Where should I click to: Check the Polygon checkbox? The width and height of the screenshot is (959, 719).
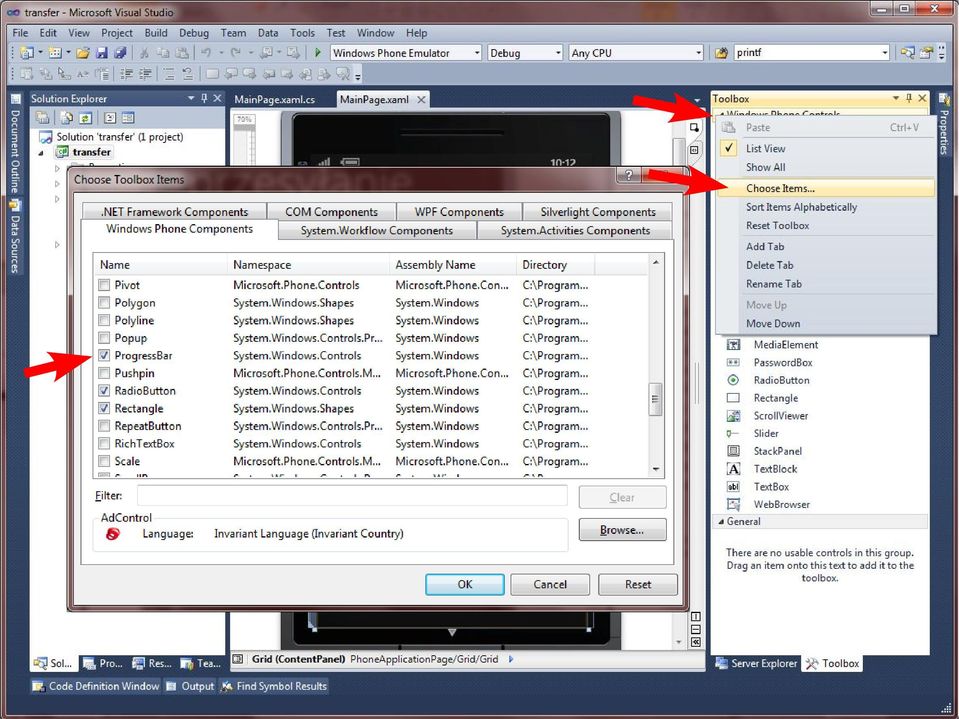click(104, 303)
